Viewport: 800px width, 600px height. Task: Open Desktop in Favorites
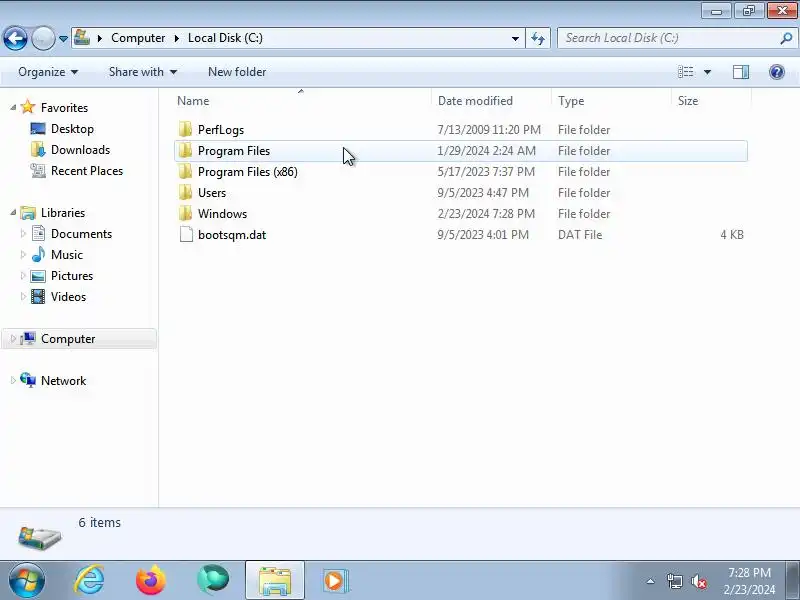coord(72,129)
